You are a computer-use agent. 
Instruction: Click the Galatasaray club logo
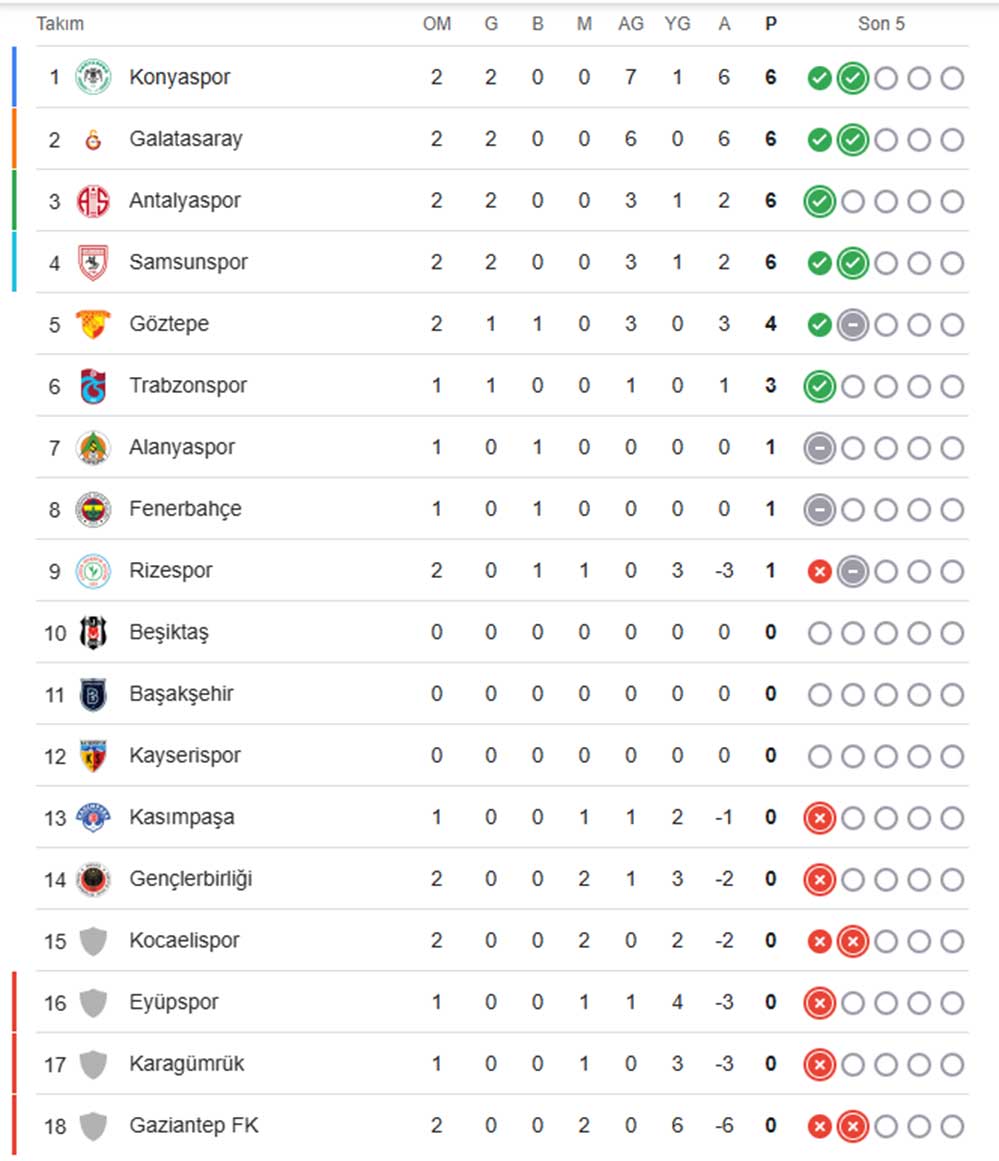(93, 139)
